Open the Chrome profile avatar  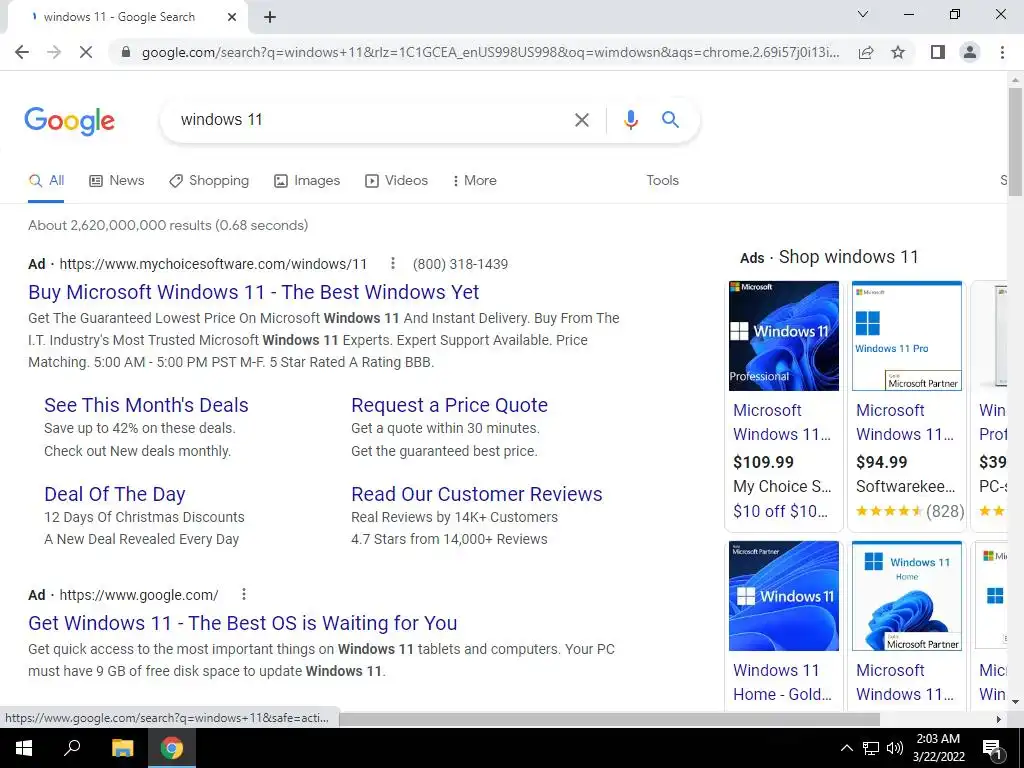(x=970, y=52)
